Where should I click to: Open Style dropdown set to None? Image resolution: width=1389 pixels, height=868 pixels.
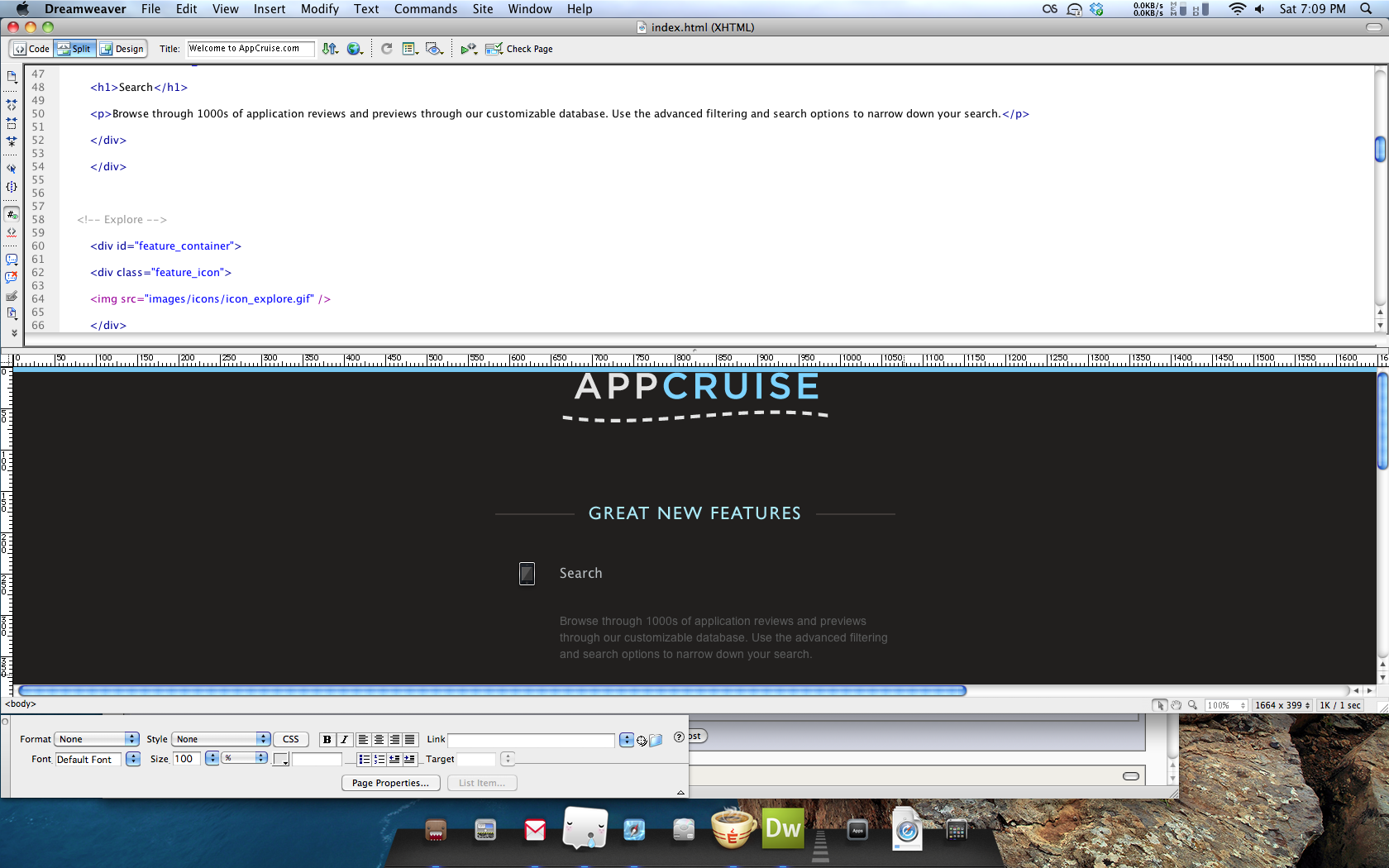pyautogui.click(x=221, y=739)
